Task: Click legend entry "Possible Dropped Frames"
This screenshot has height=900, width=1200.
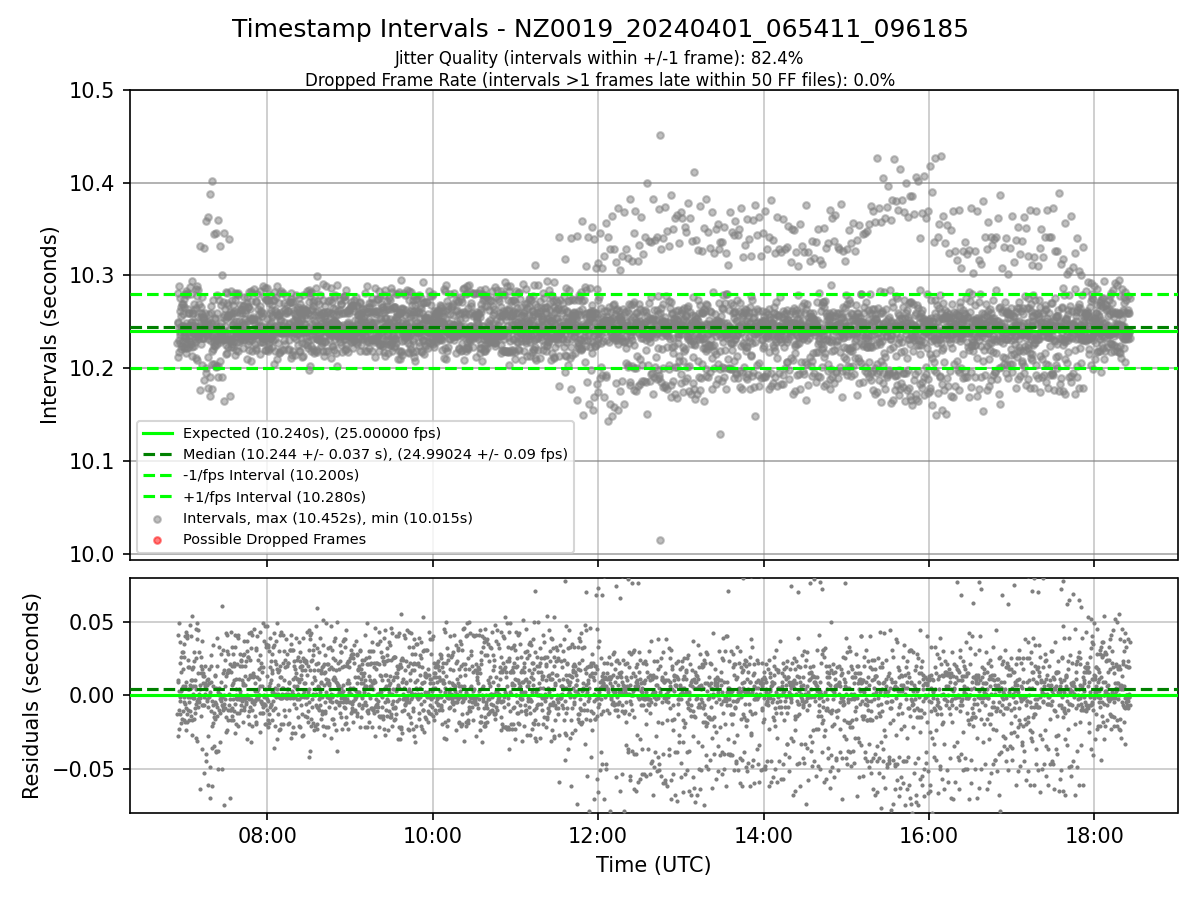Action: [274, 539]
